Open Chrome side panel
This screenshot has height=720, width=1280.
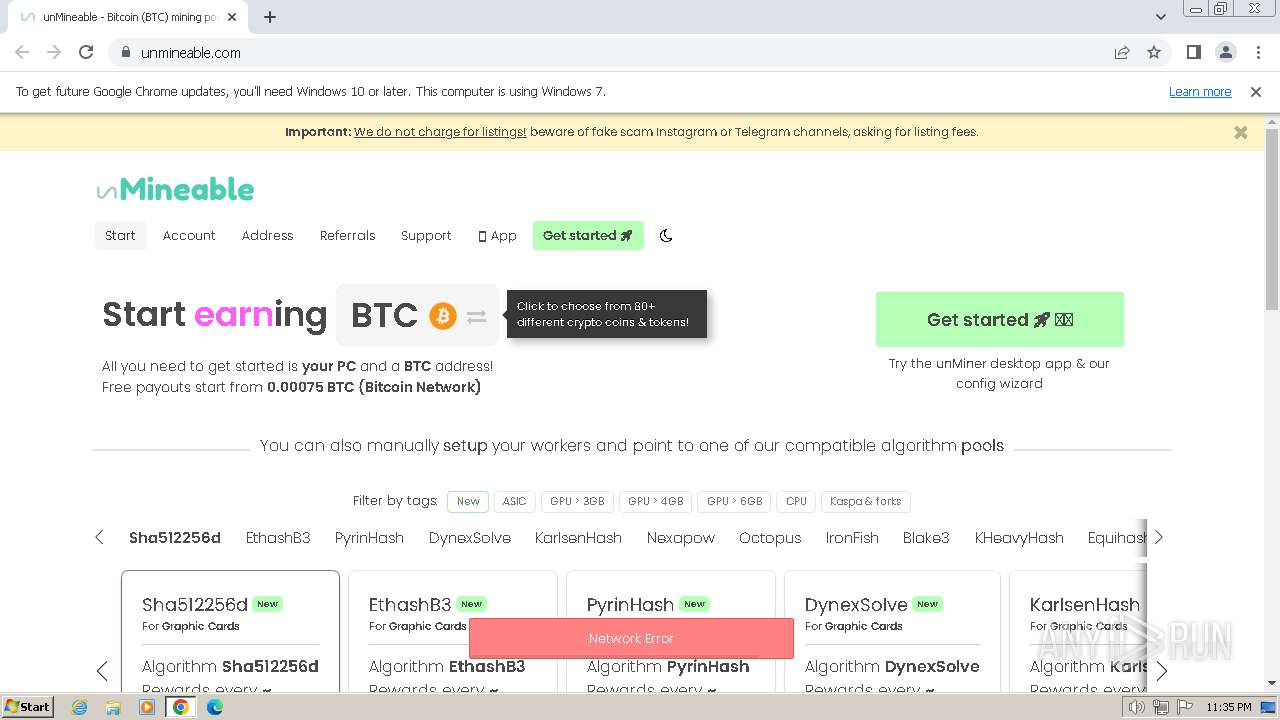click(1193, 52)
